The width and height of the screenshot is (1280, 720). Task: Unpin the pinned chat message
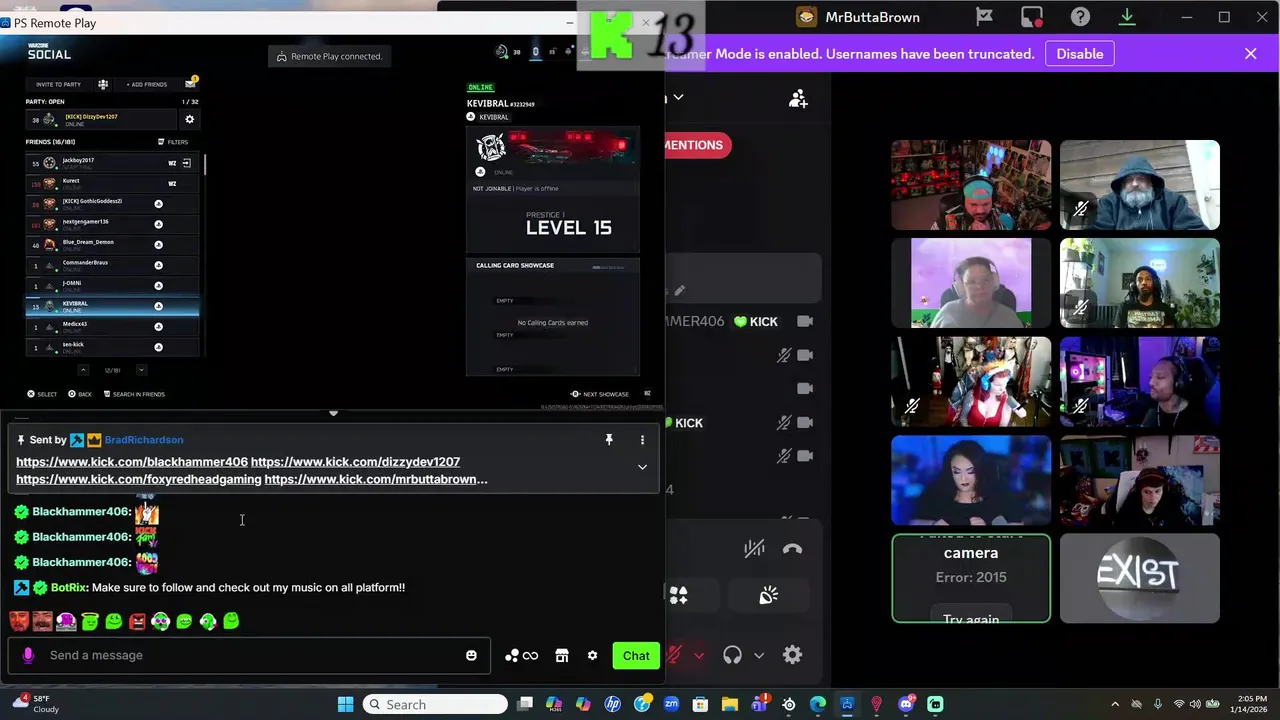click(609, 440)
